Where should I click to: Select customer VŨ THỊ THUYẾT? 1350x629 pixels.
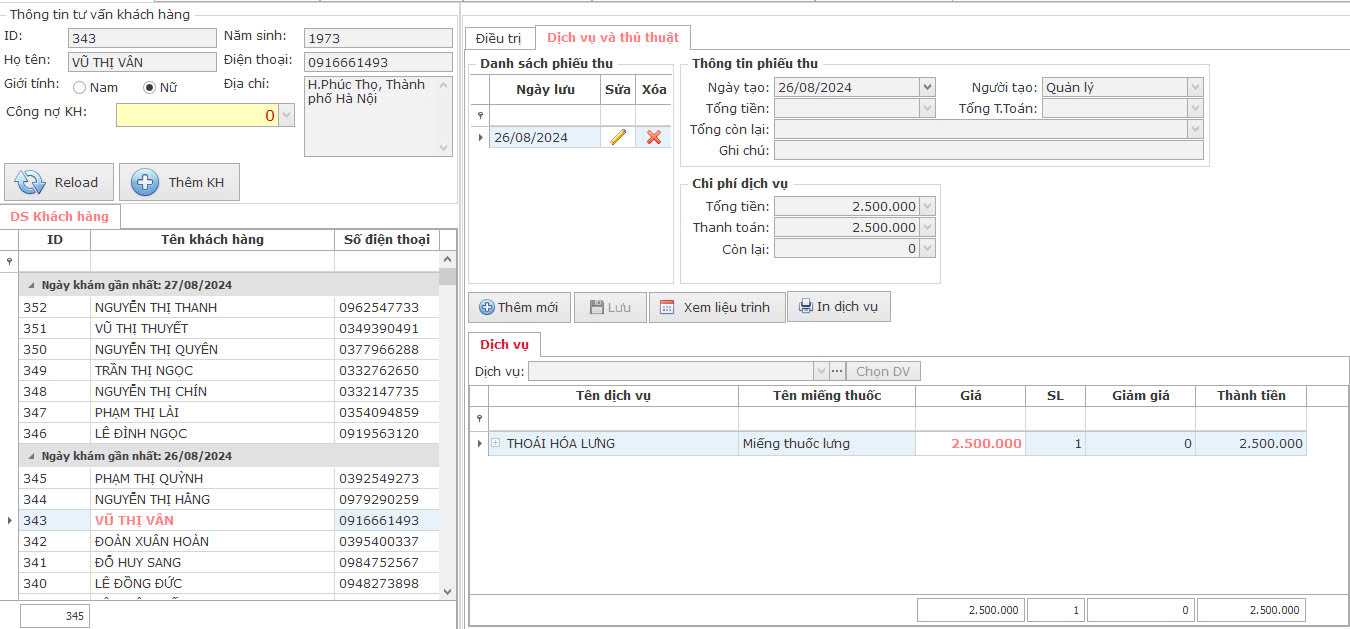pos(141,328)
